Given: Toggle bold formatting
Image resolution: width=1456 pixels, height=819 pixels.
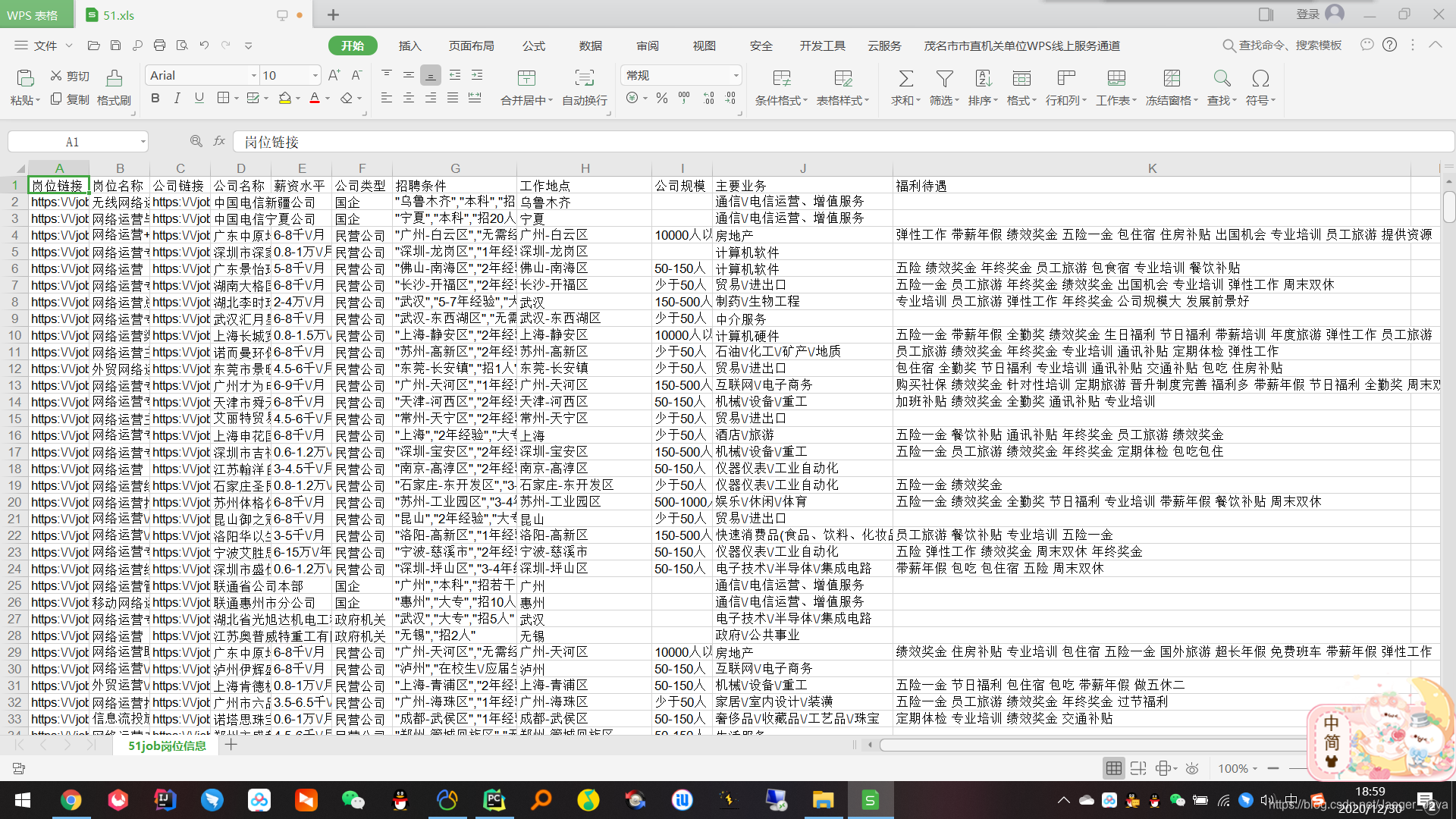Looking at the screenshot, I should point(155,99).
